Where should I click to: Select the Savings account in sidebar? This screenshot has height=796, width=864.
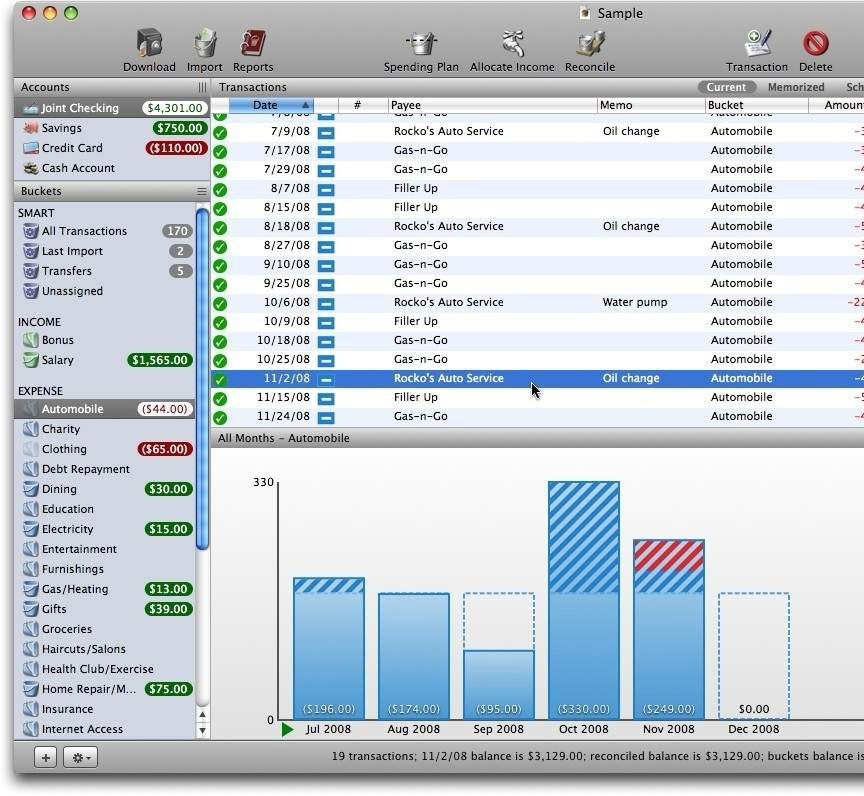pyautogui.click(x=62, y=128)
